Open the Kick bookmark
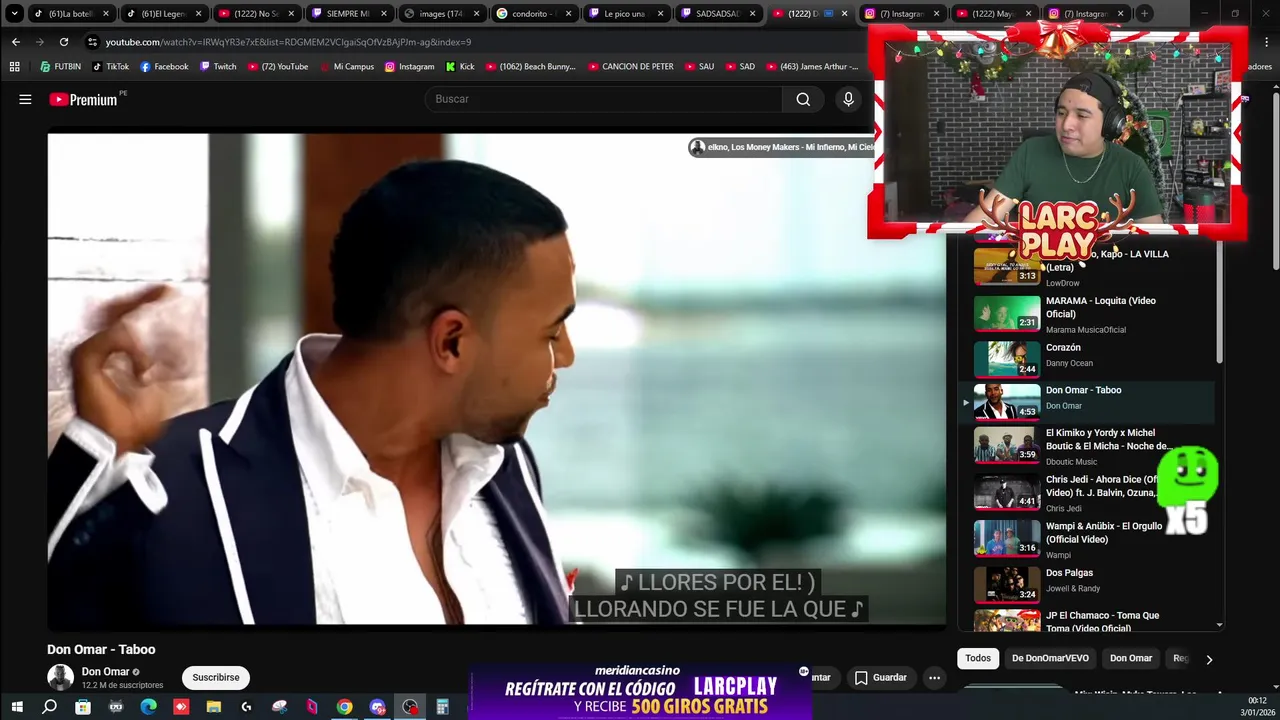 [460, 67]
